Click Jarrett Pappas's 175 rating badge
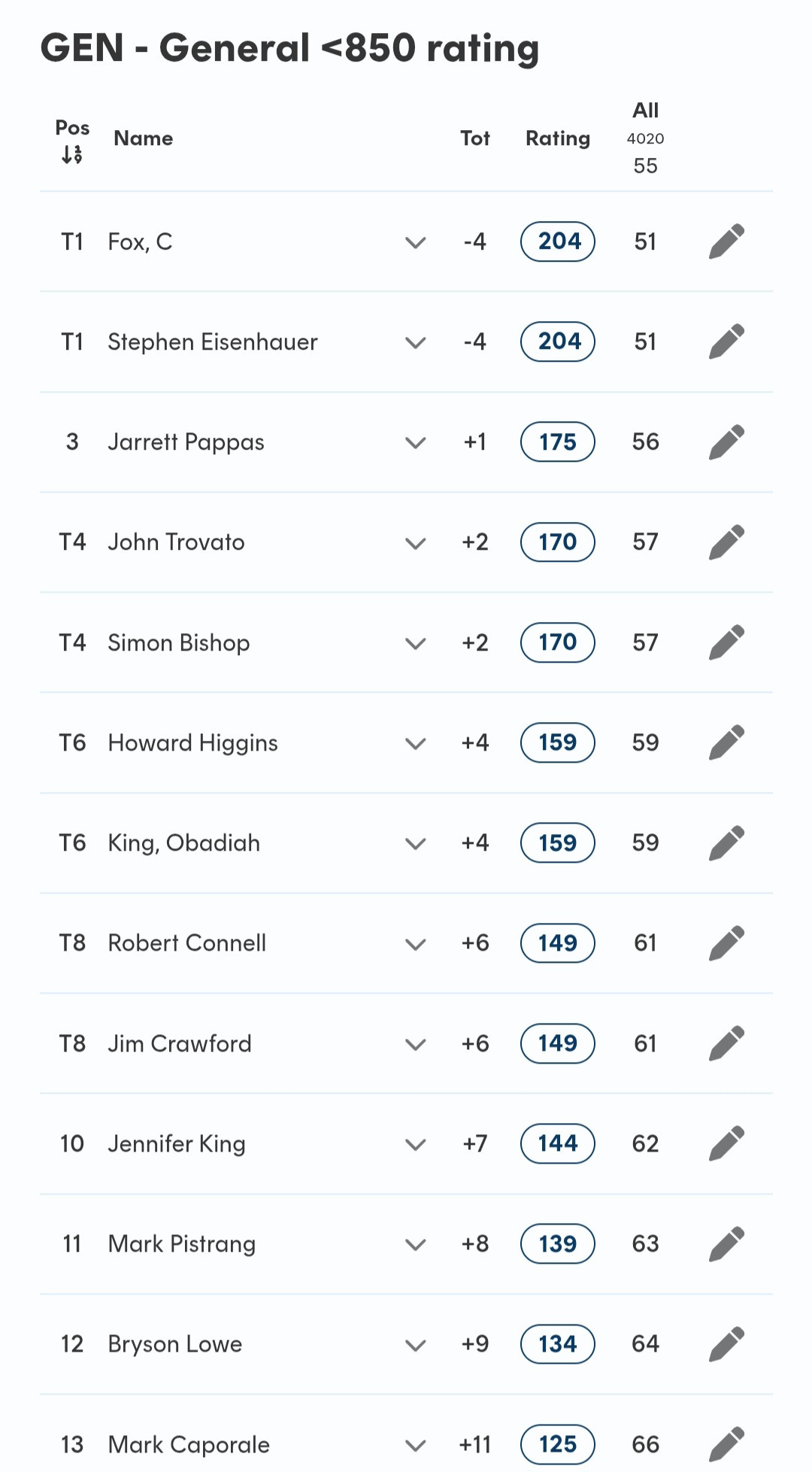 tap(558, 442)
